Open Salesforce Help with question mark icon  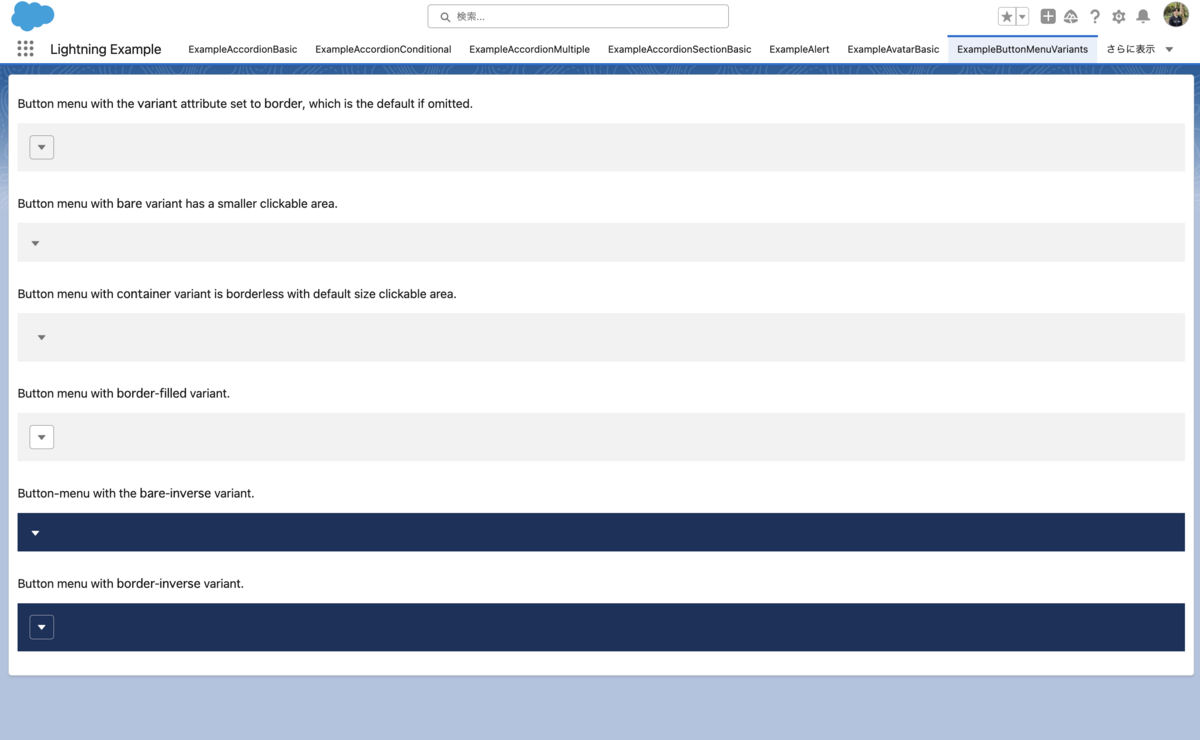[x=1094, y=16]
